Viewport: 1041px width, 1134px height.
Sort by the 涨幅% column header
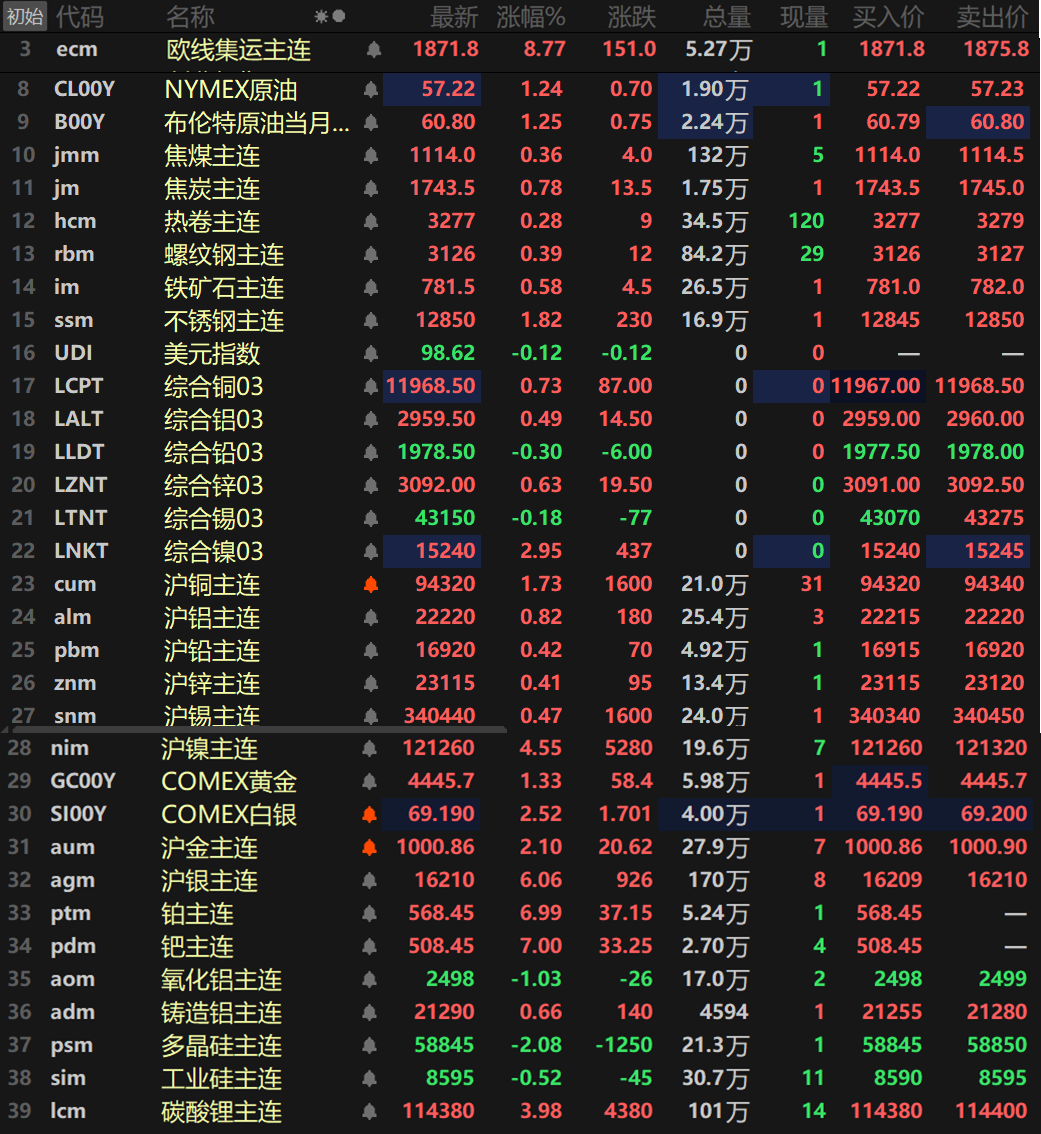[x=530, y=16]
